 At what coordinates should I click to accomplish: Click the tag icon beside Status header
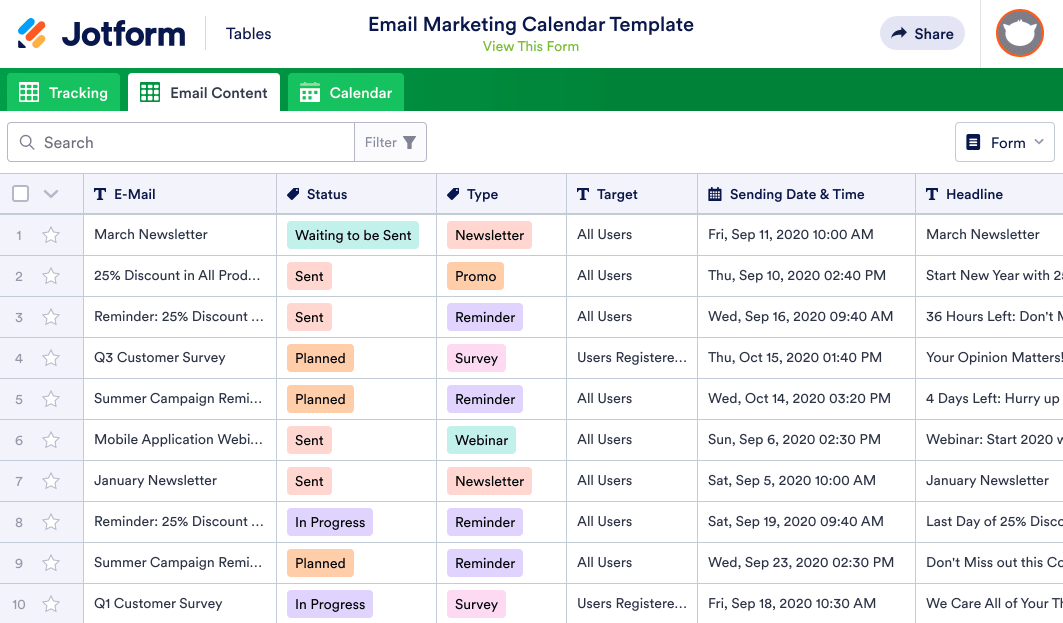point(294,193)
